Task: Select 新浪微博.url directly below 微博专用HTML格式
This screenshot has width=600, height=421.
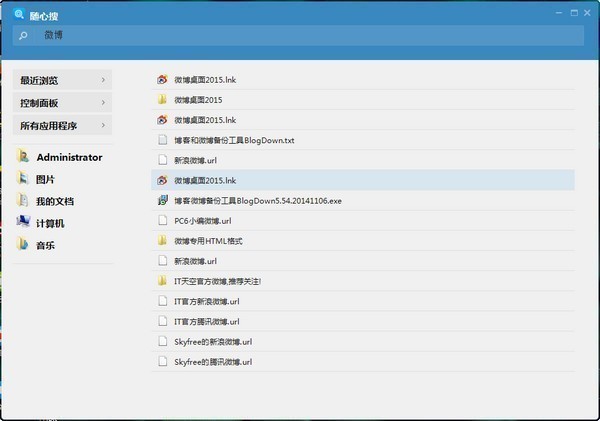Action: tap(363, 261)
